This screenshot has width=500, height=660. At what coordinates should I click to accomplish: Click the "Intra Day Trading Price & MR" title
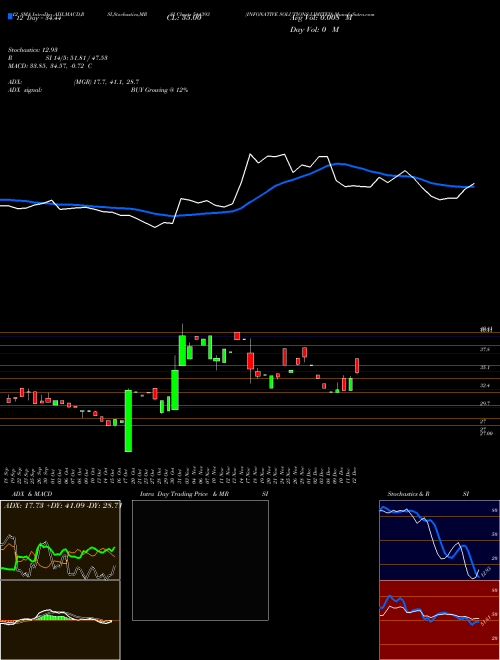pos(184,494)
